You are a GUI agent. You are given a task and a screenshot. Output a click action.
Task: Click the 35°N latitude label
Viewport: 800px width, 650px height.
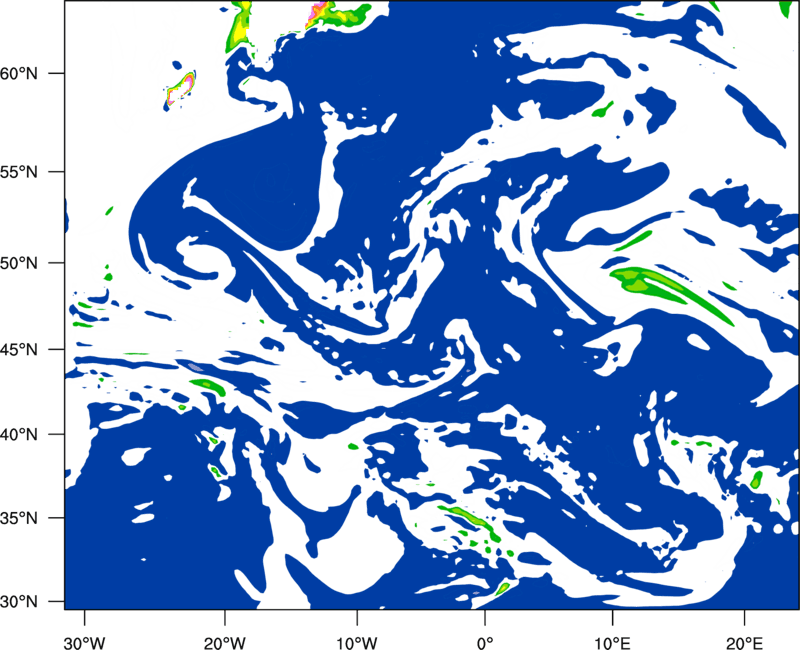[19, 518]
